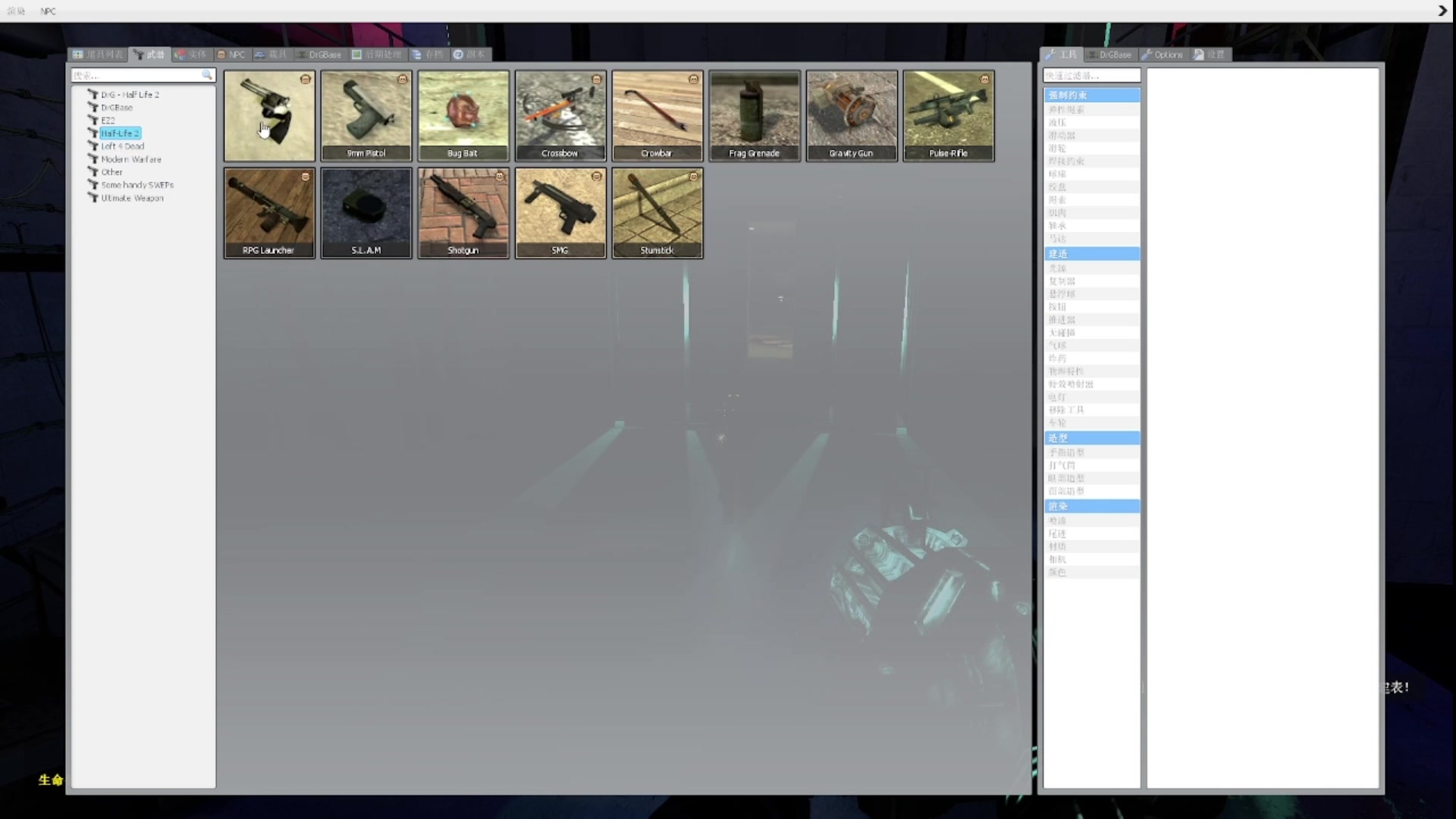
Task: Select the 焊接约束 weld tool
Action: tap(1091, 161)
